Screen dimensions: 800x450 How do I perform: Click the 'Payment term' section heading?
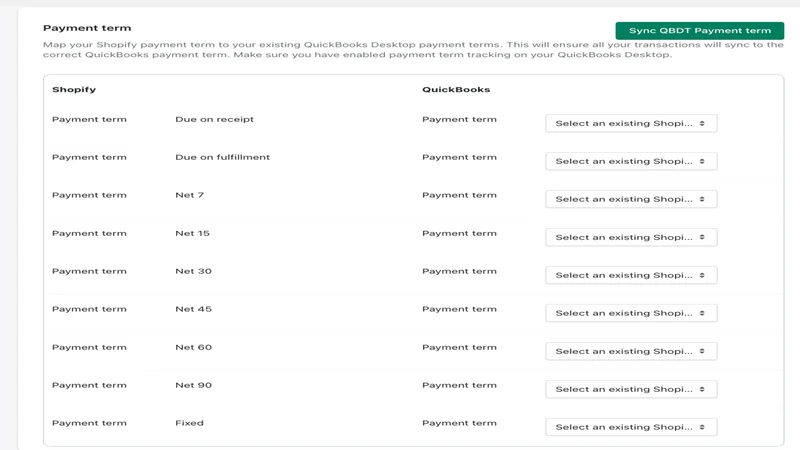coord(87,28)
